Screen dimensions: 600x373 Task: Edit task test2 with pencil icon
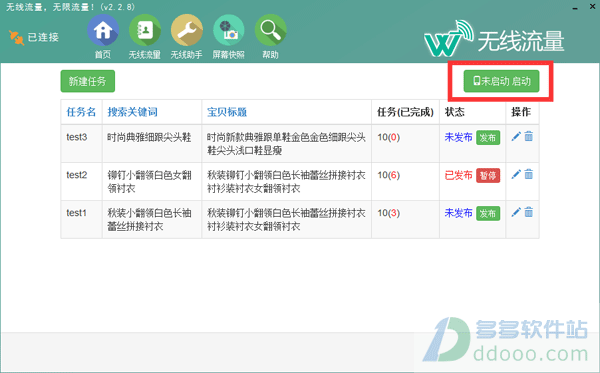tap(516, 174)
